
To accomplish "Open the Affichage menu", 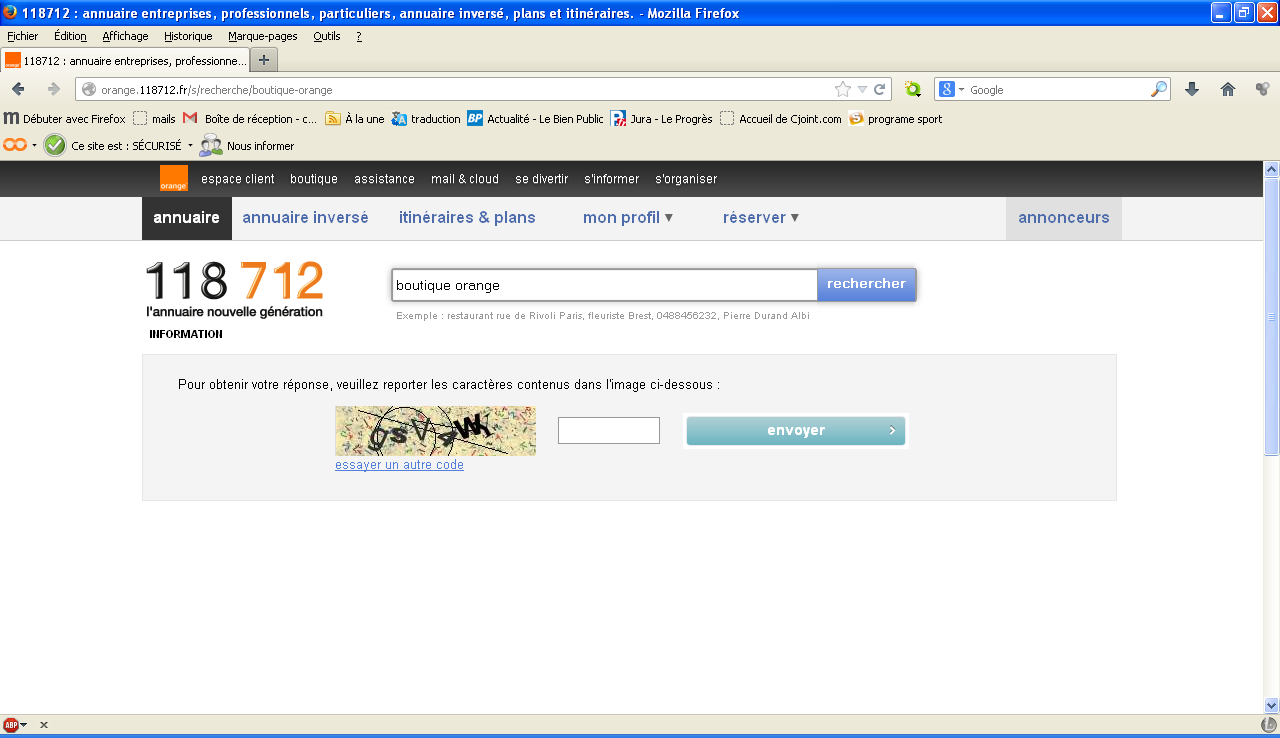I will 125,36.
